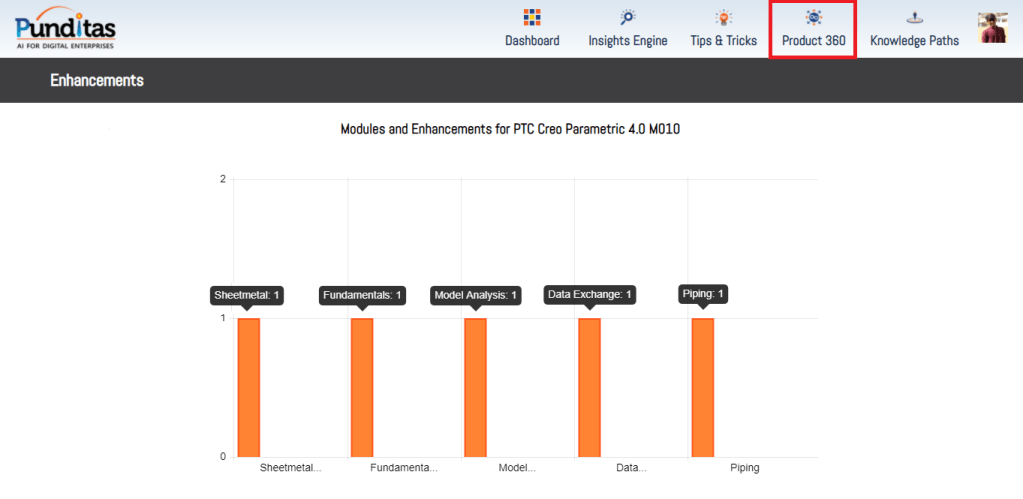Viewport: 1023px width, 499px height.
Task: Select the Product 360 text label
Action: pos(813,41)
